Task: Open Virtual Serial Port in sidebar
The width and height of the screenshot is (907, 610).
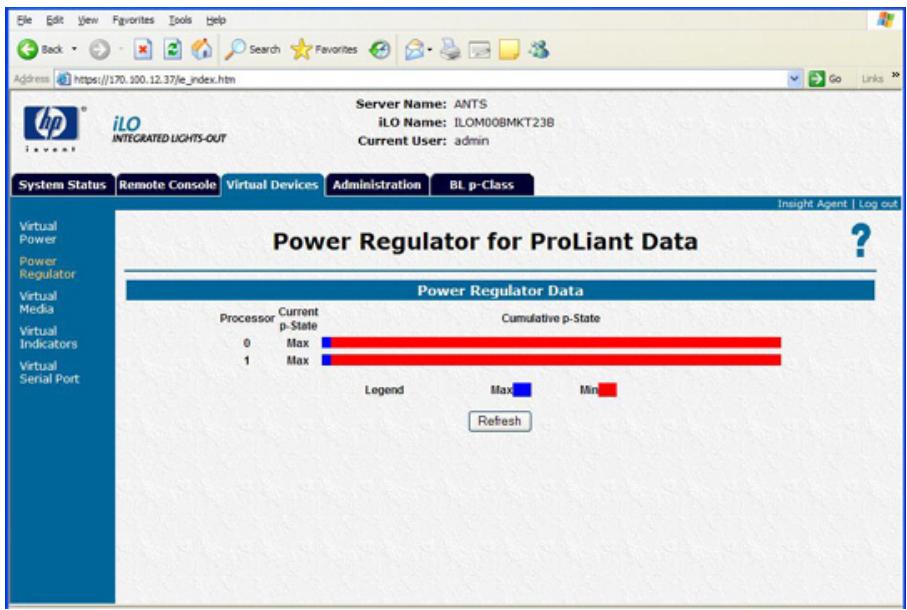Action: point(49,372)
